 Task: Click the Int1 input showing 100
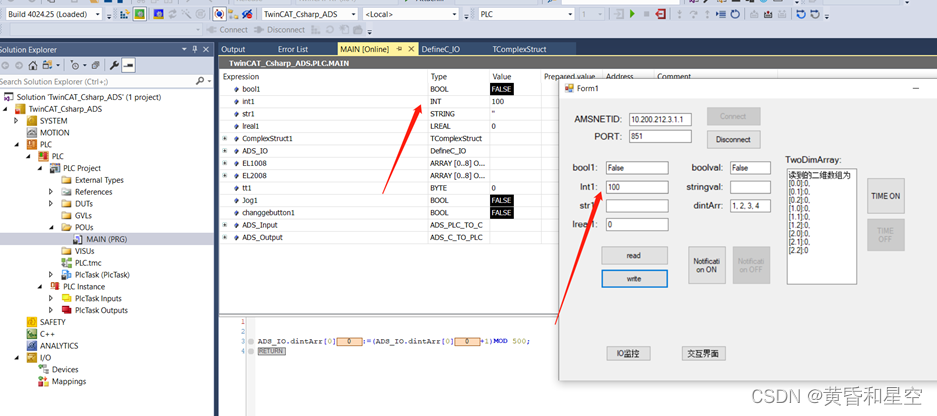click(x=637, y=187)
